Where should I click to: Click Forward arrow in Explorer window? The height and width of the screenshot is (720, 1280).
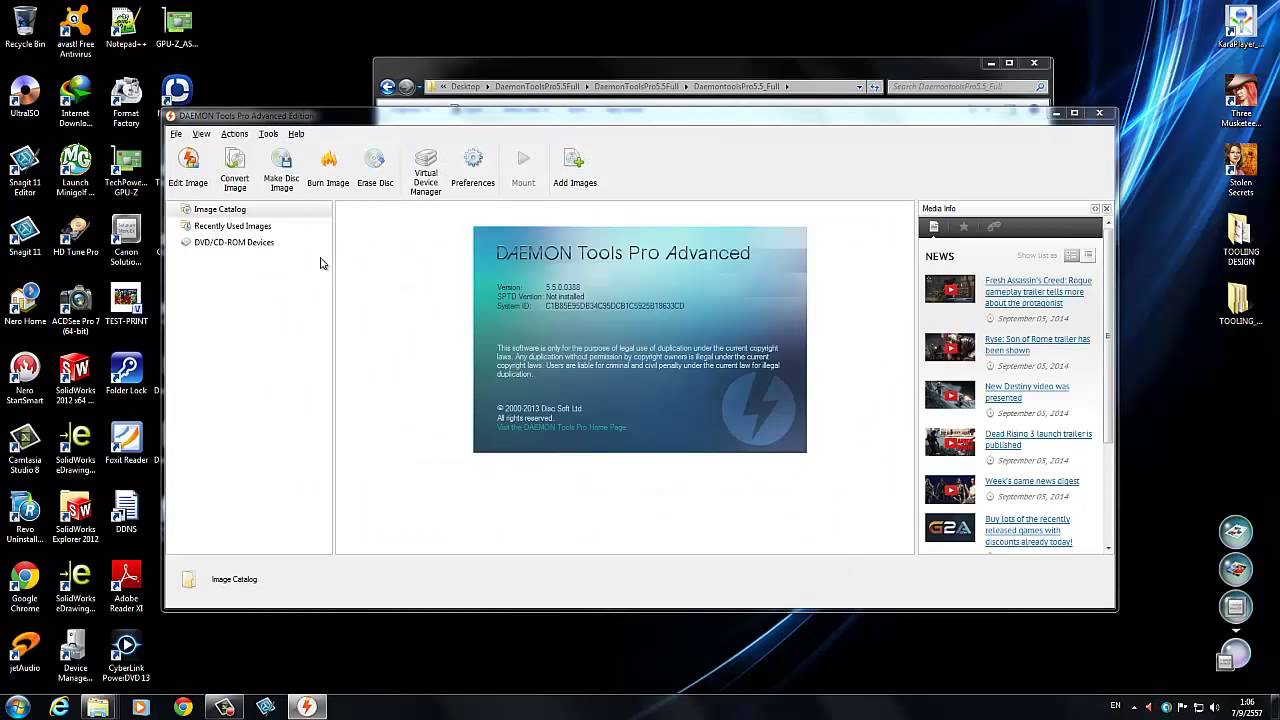pos(406,87)
